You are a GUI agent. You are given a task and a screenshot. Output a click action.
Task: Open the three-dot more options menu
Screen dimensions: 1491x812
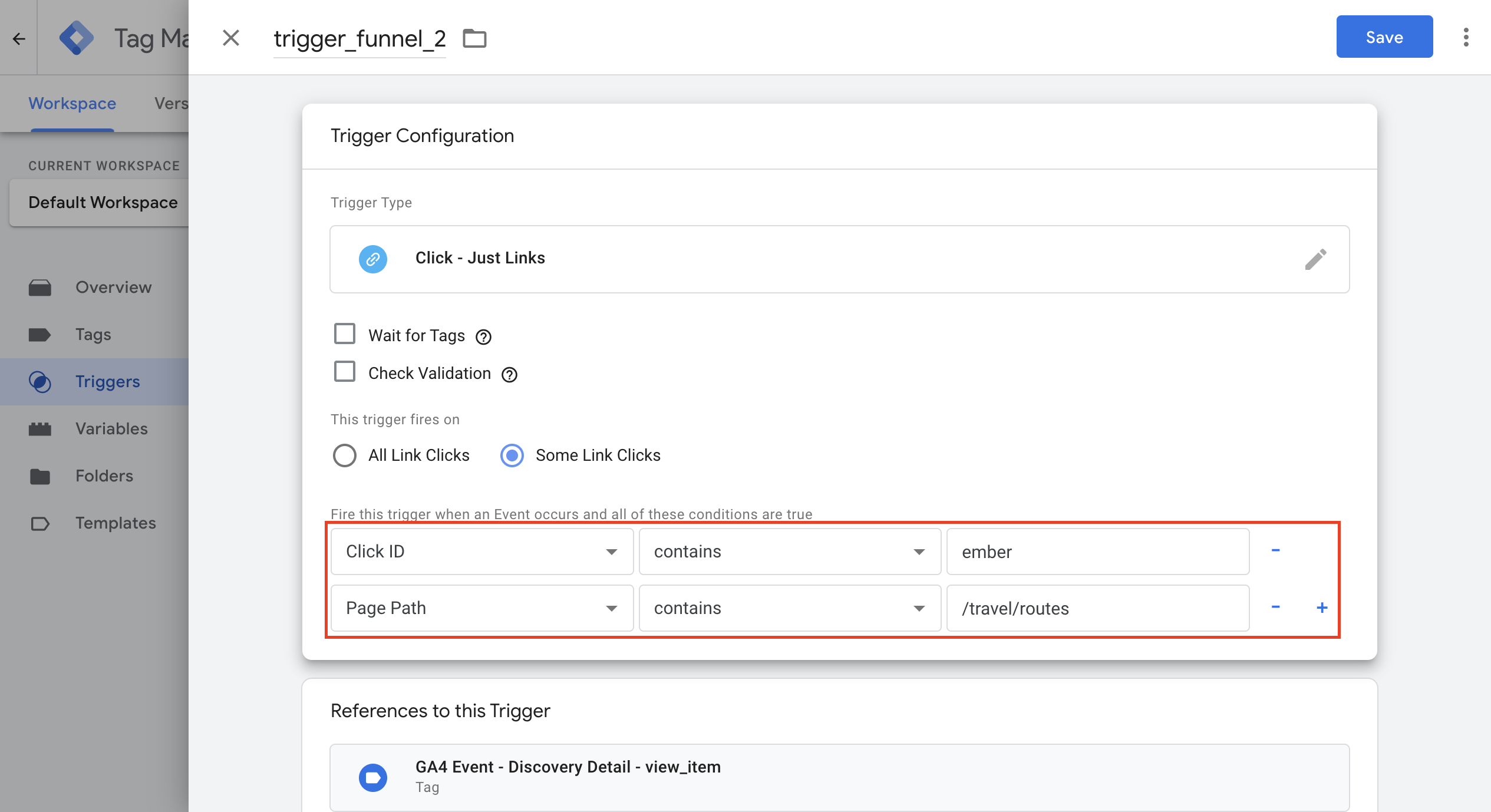point(1466,37)
